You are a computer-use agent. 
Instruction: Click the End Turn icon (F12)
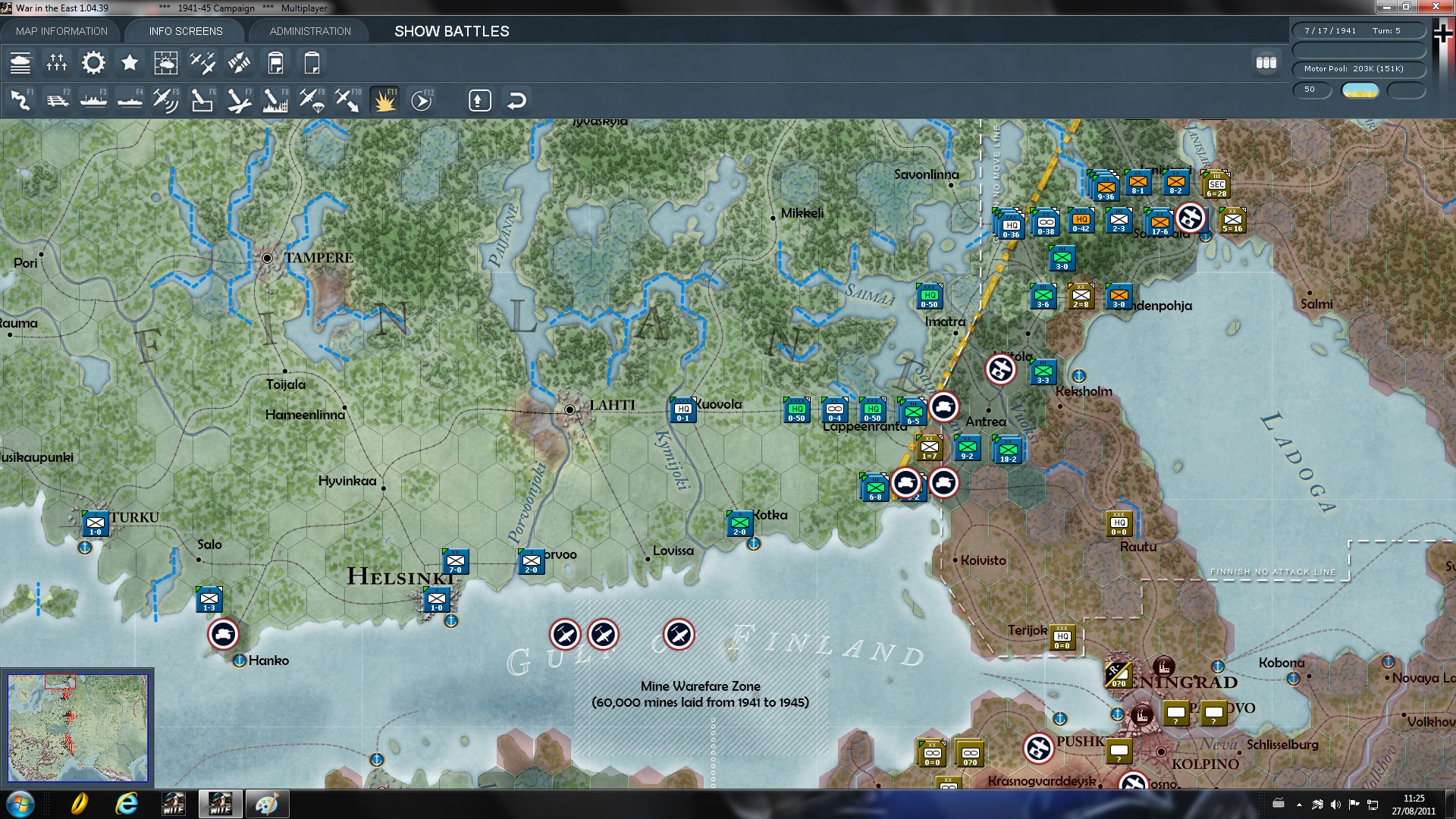pyautogui.click(x=421, y=100)
